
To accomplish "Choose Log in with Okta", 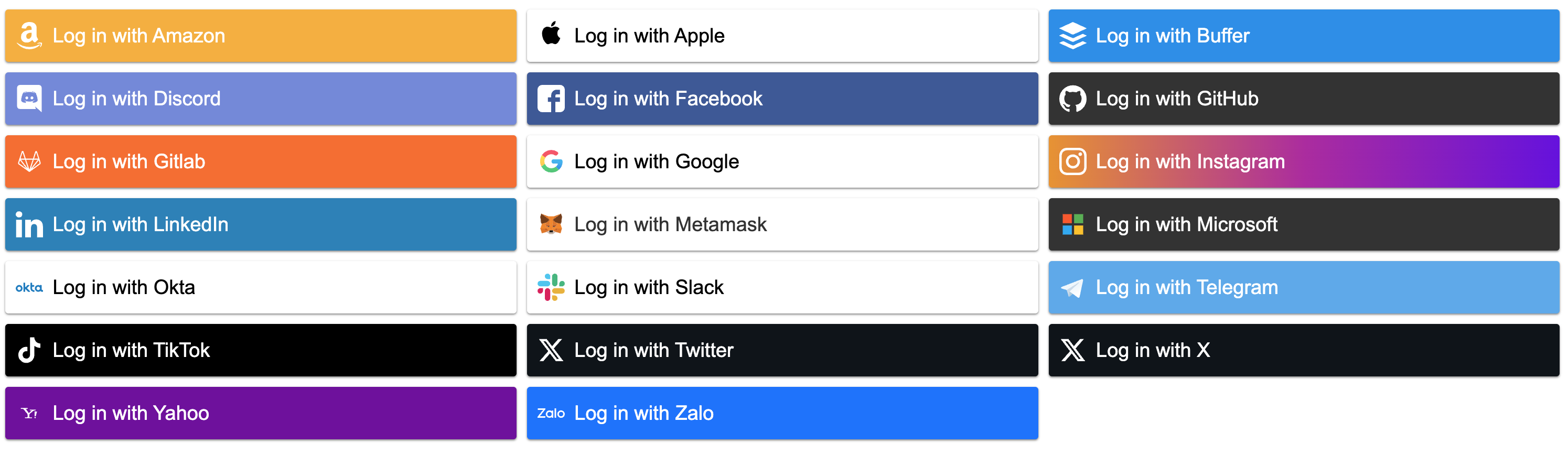I will (261, 287).
